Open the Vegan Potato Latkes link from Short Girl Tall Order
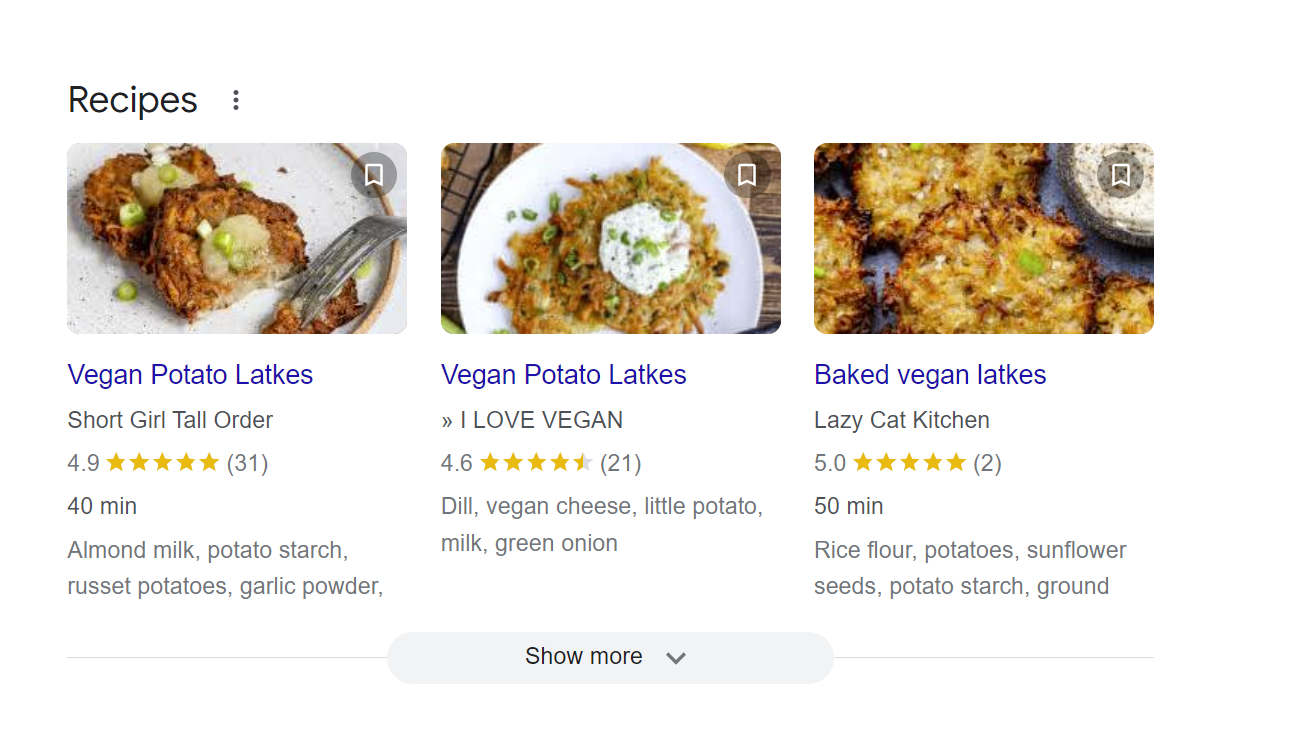 tap(190, 374)
